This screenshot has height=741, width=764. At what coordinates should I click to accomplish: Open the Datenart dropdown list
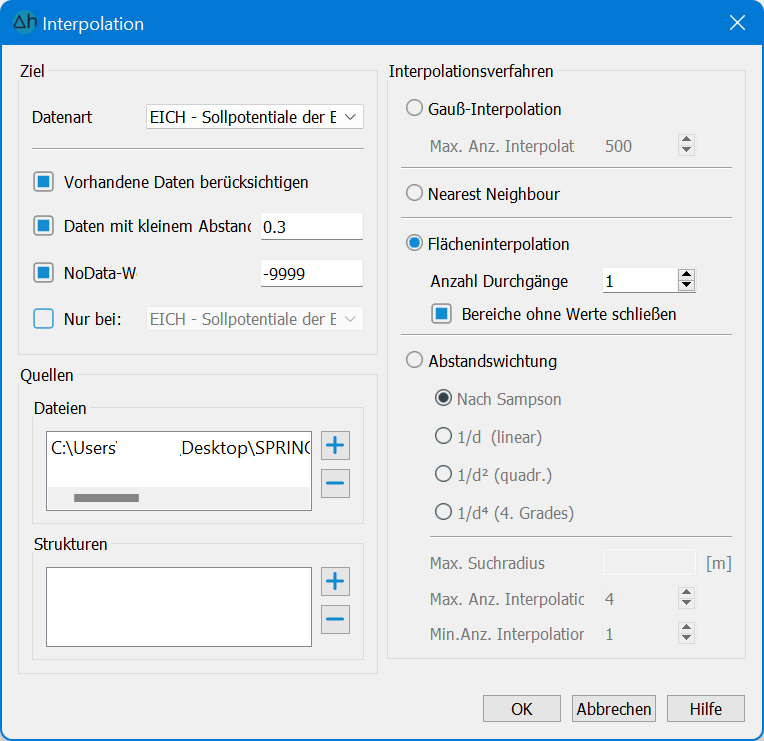(254, 117)
